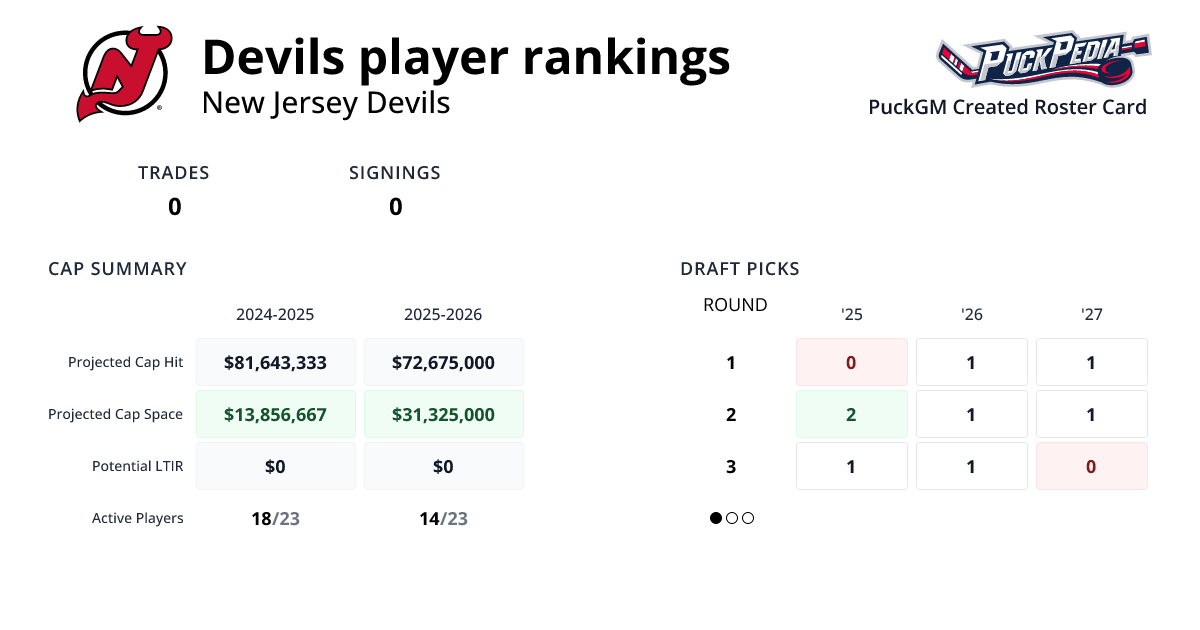
Task: Click the round 3 '26 pick cell
Action: coord(971,466)
